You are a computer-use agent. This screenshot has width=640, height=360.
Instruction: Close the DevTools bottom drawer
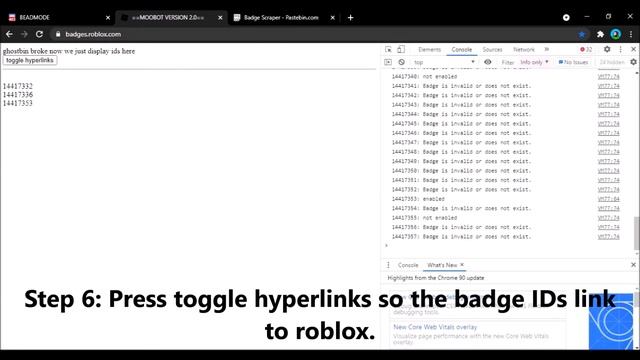tap(633, 265)
